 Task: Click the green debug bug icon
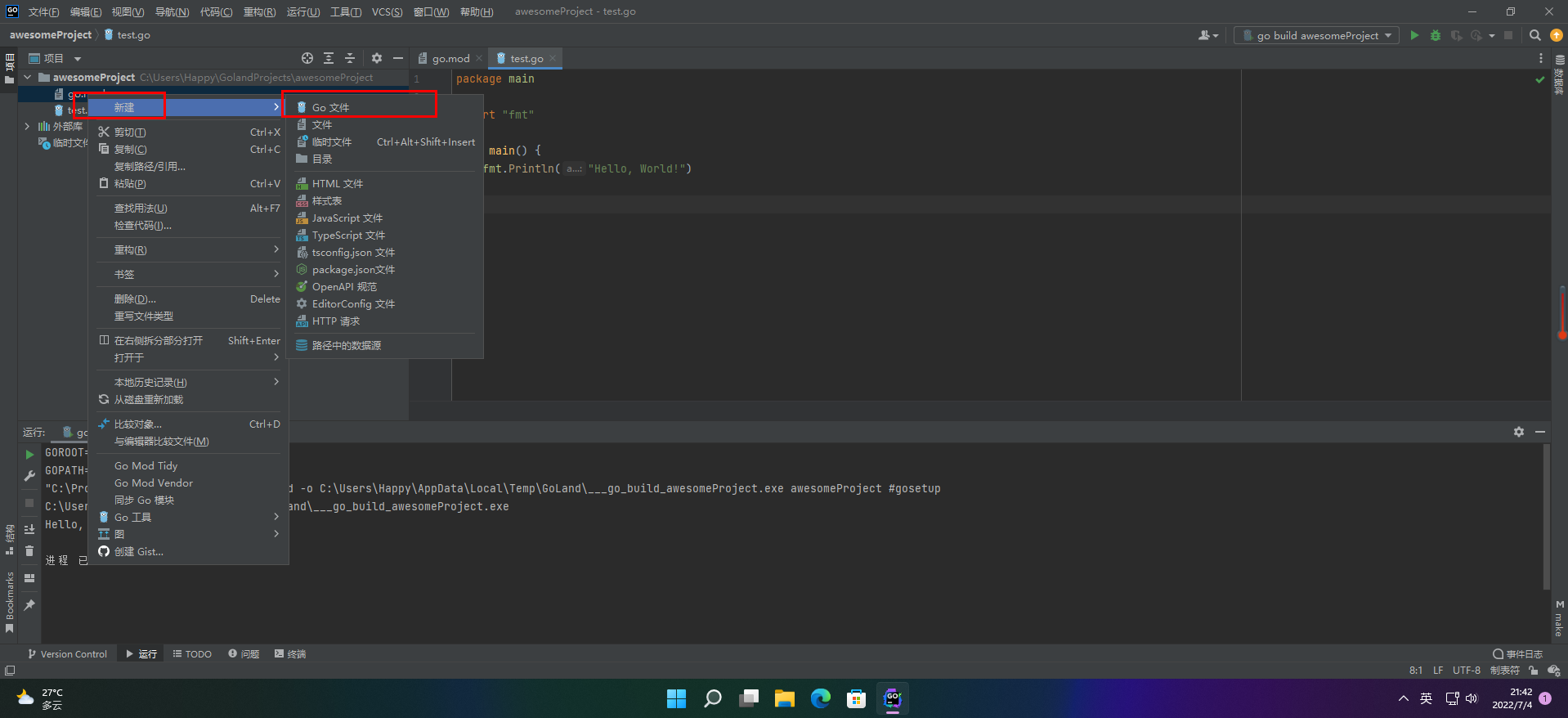coord(1436,35)
